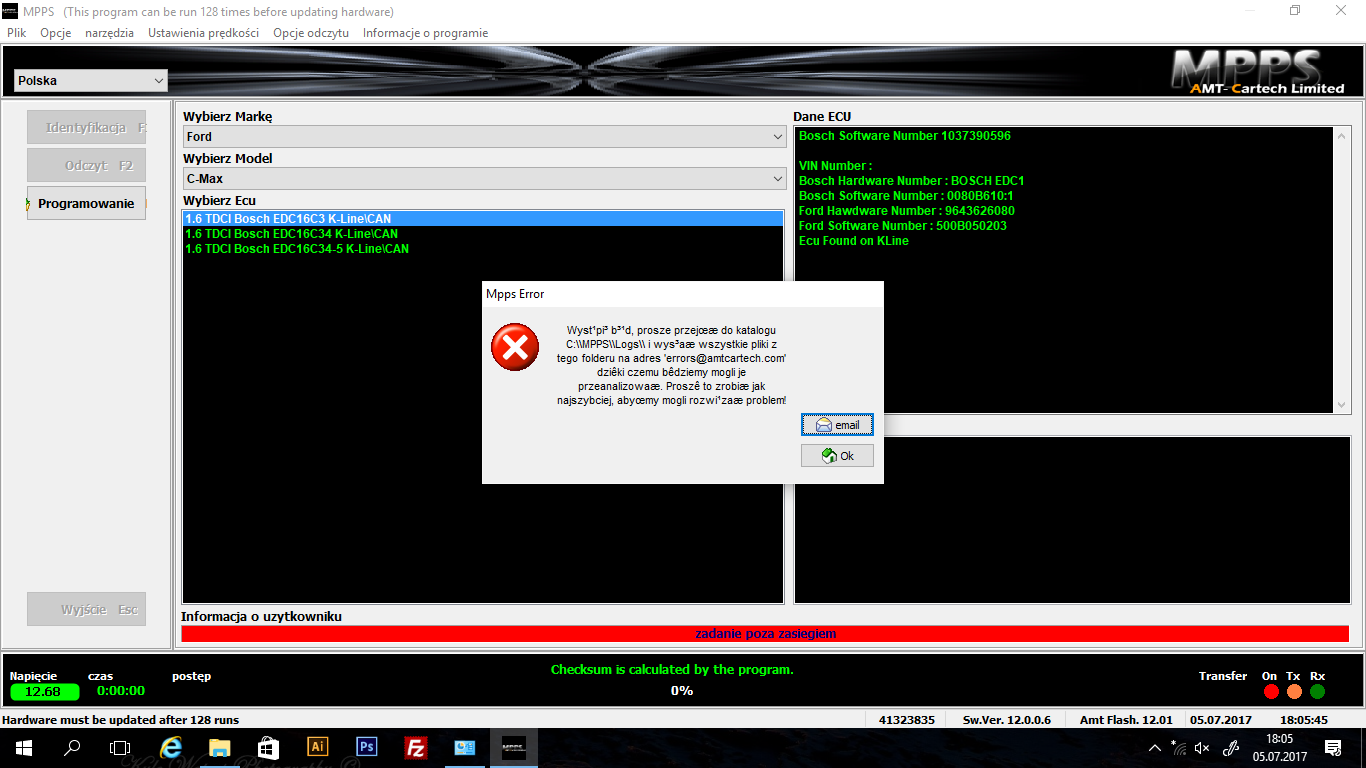Image resolution: width=1366 pixels, height=768 pixels.
Task: Click the volume muted tray icon
Action: 1202,747
